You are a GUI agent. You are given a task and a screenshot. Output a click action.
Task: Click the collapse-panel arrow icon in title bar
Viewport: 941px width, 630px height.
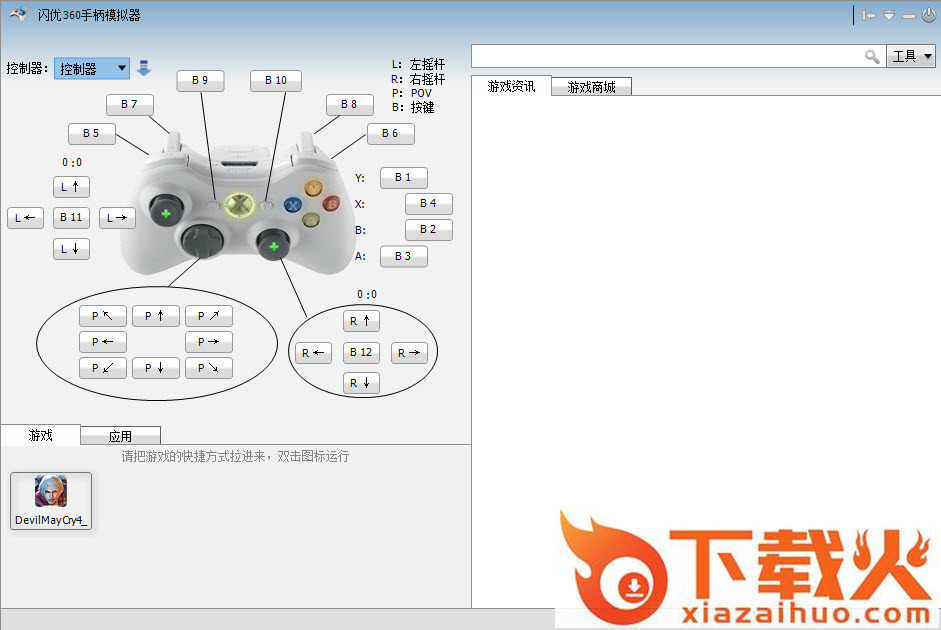[x=868, y=15]
